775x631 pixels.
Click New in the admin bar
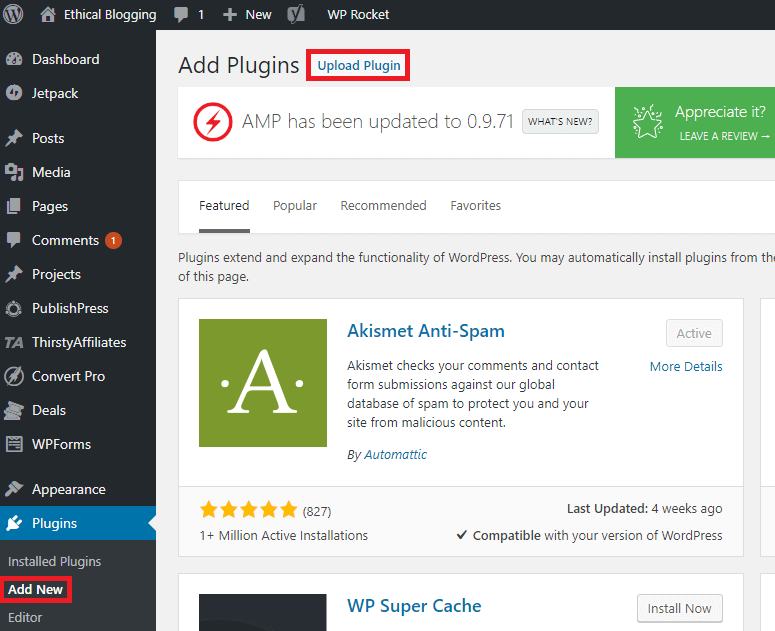[258, 15]
